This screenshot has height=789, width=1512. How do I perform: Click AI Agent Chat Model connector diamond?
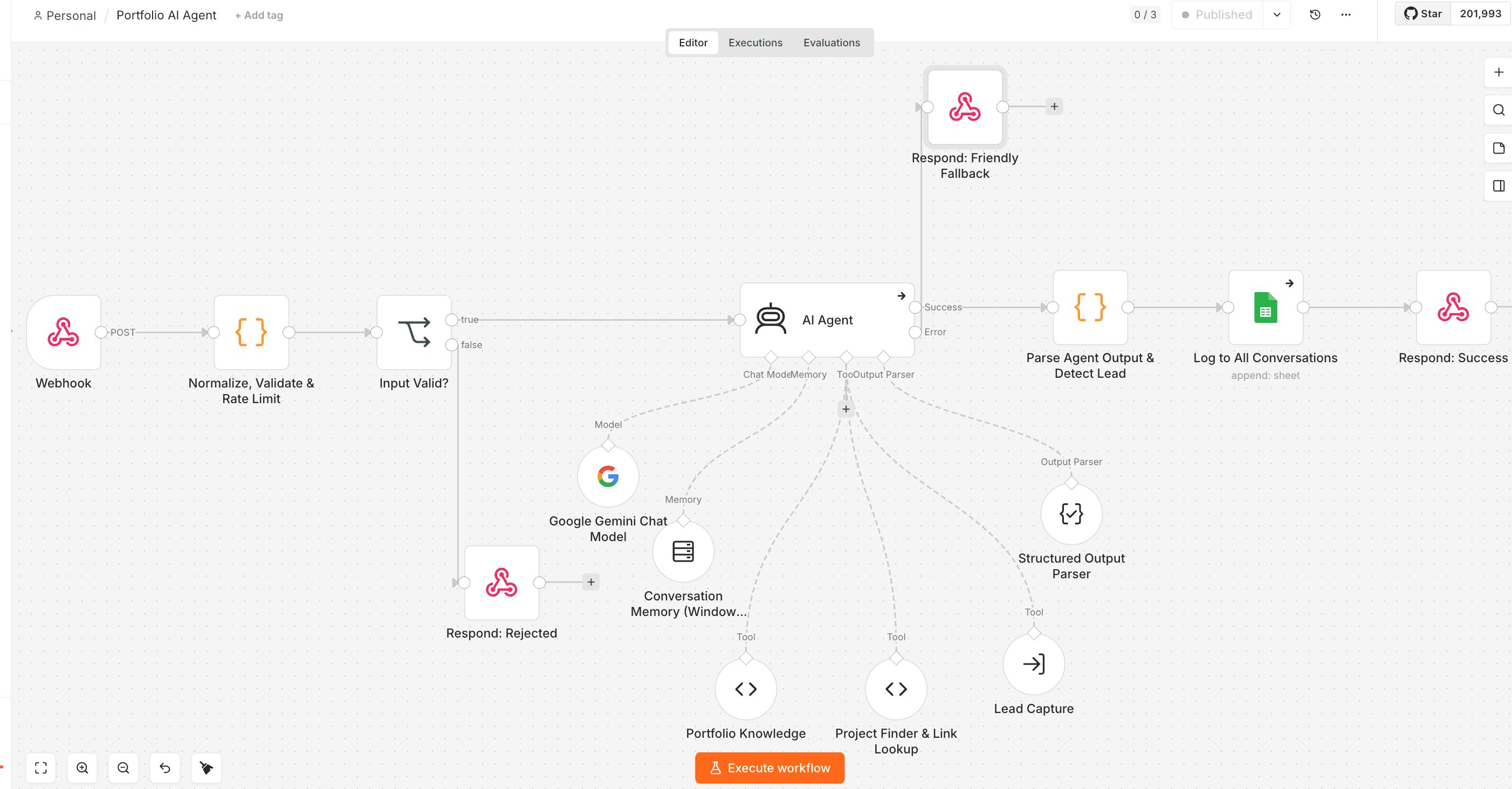[771, 357]
